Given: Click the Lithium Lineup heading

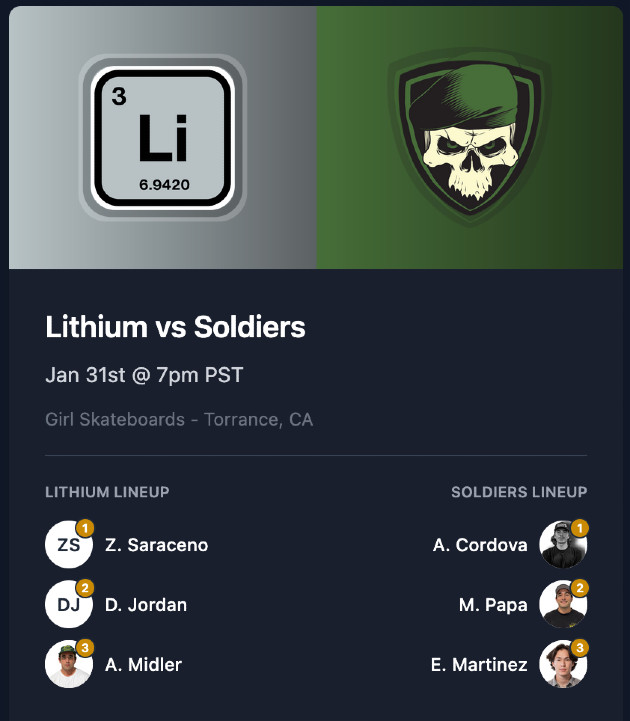Looking at the screenshot, I should (x=107, y=492).
